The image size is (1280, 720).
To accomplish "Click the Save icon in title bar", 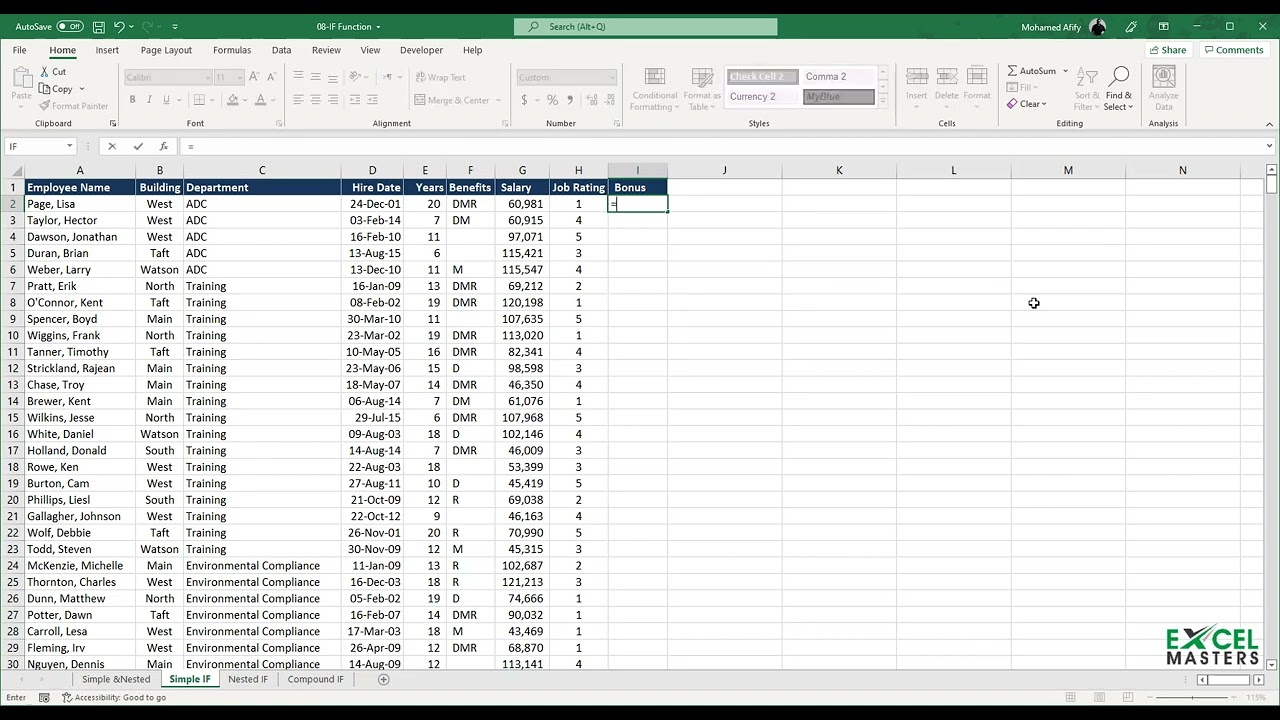I will (x=98, y=27).
